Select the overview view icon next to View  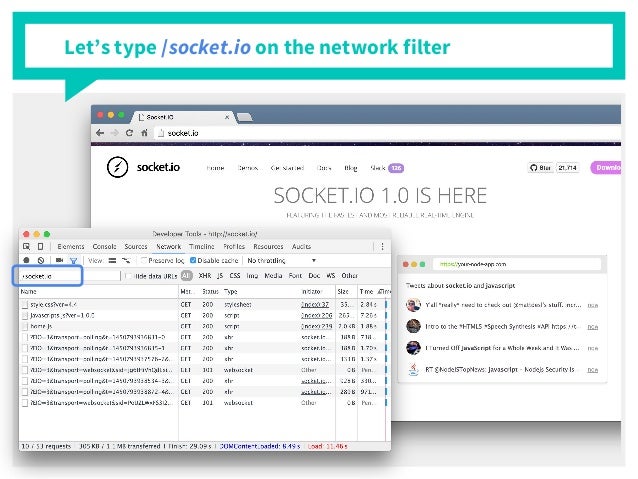click(x=126, y=260)
